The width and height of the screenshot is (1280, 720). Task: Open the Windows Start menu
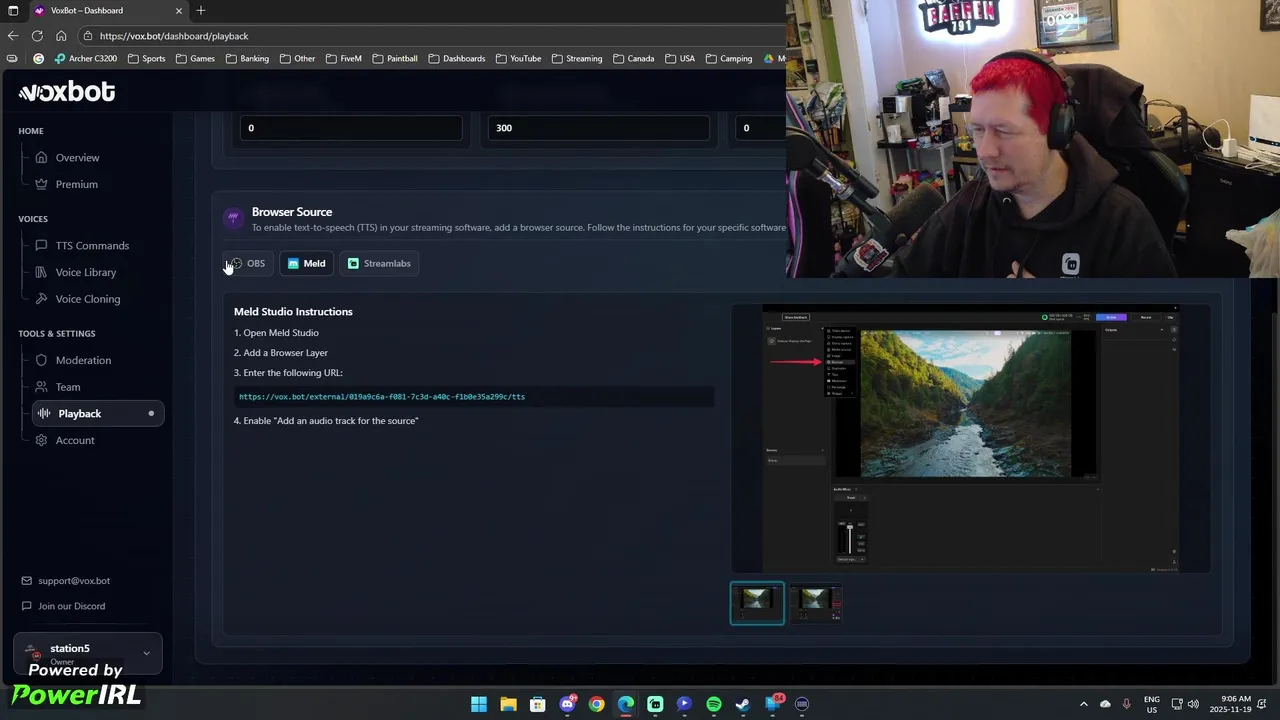coord(479,704)
